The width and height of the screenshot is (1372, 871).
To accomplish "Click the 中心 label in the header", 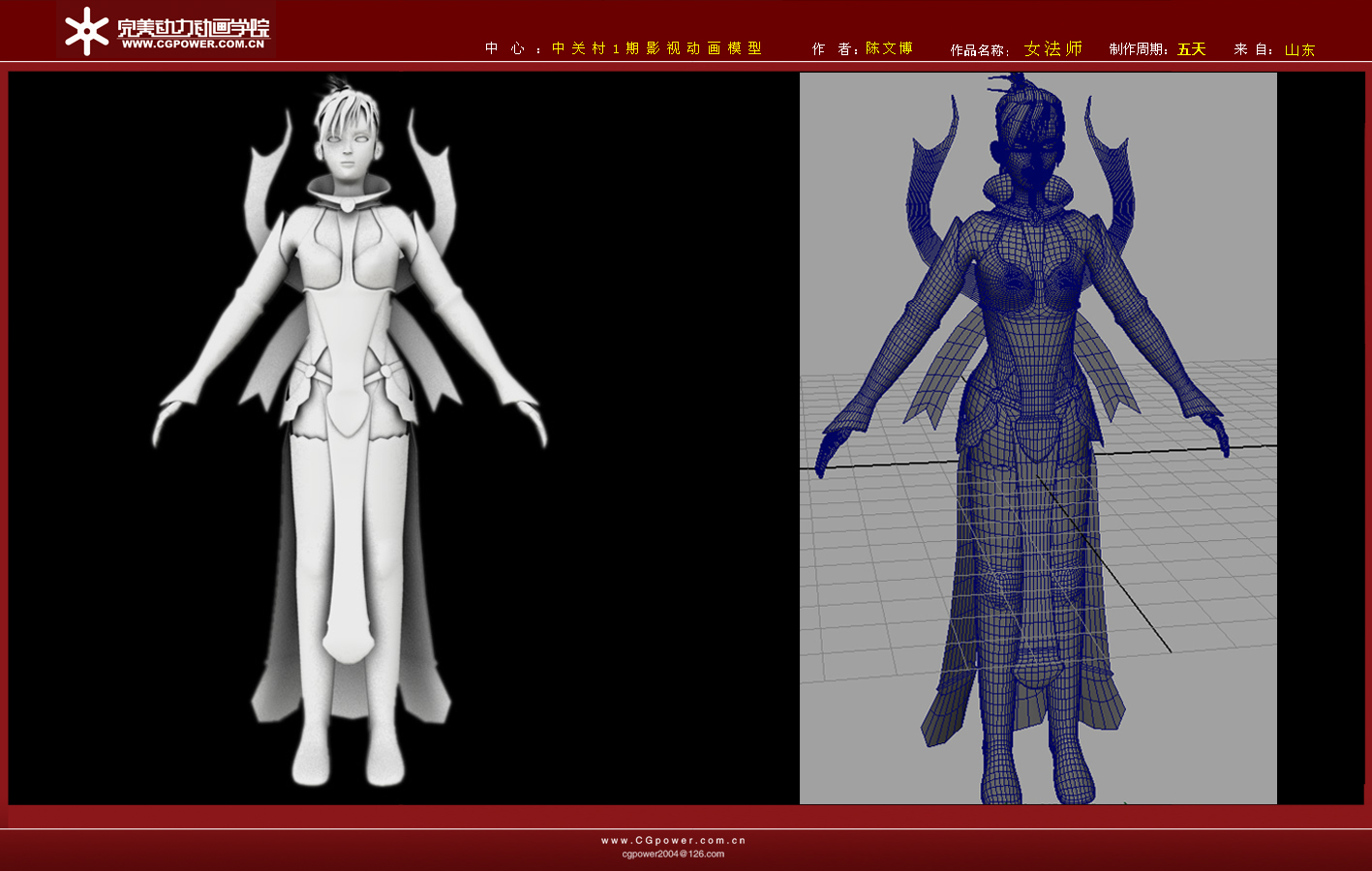I will [505, 48].
